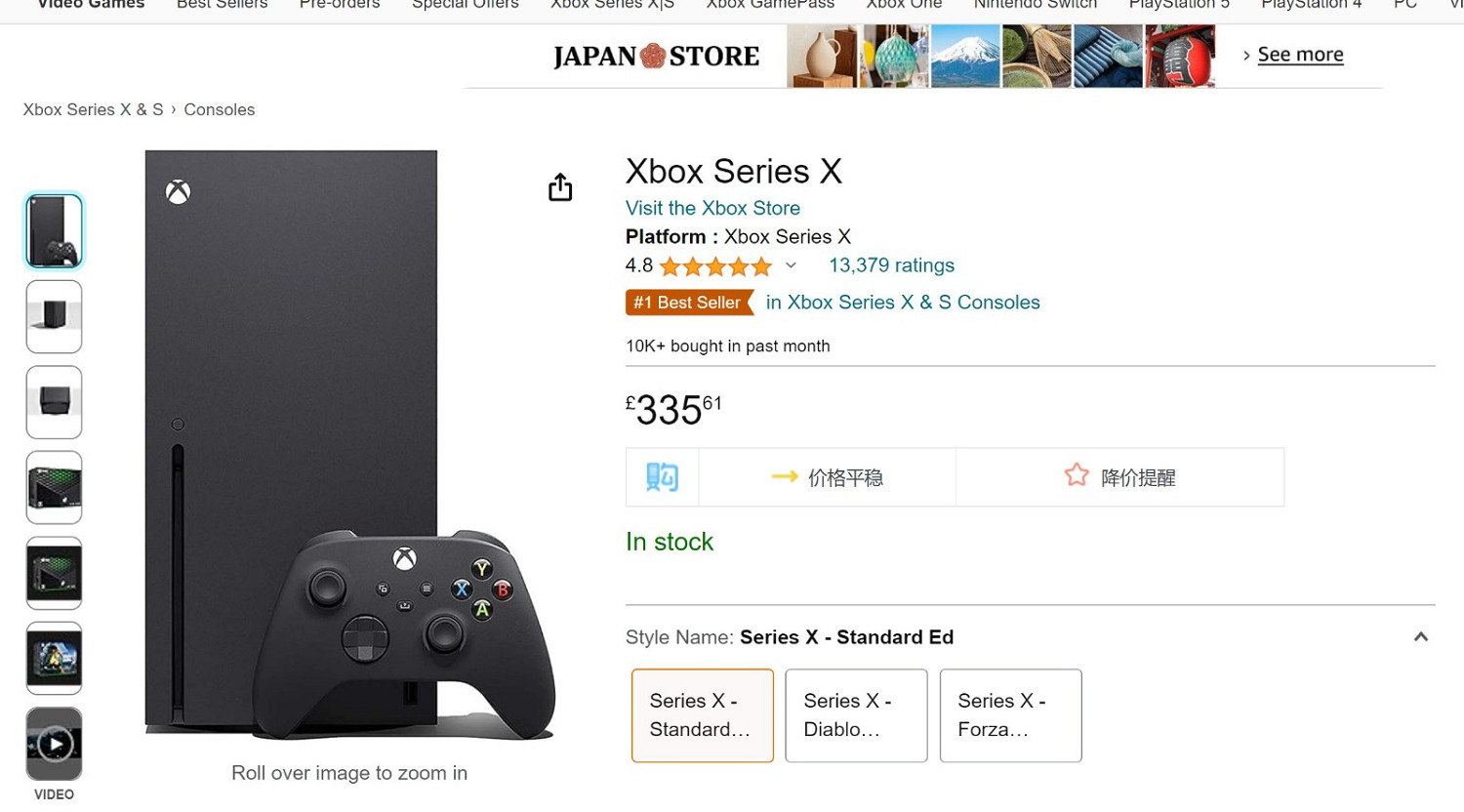Viewport: 1464px width, 812px height.
Task: Select the rear-view console thumbnail in the gallery
Action: [x=54, y=316]
